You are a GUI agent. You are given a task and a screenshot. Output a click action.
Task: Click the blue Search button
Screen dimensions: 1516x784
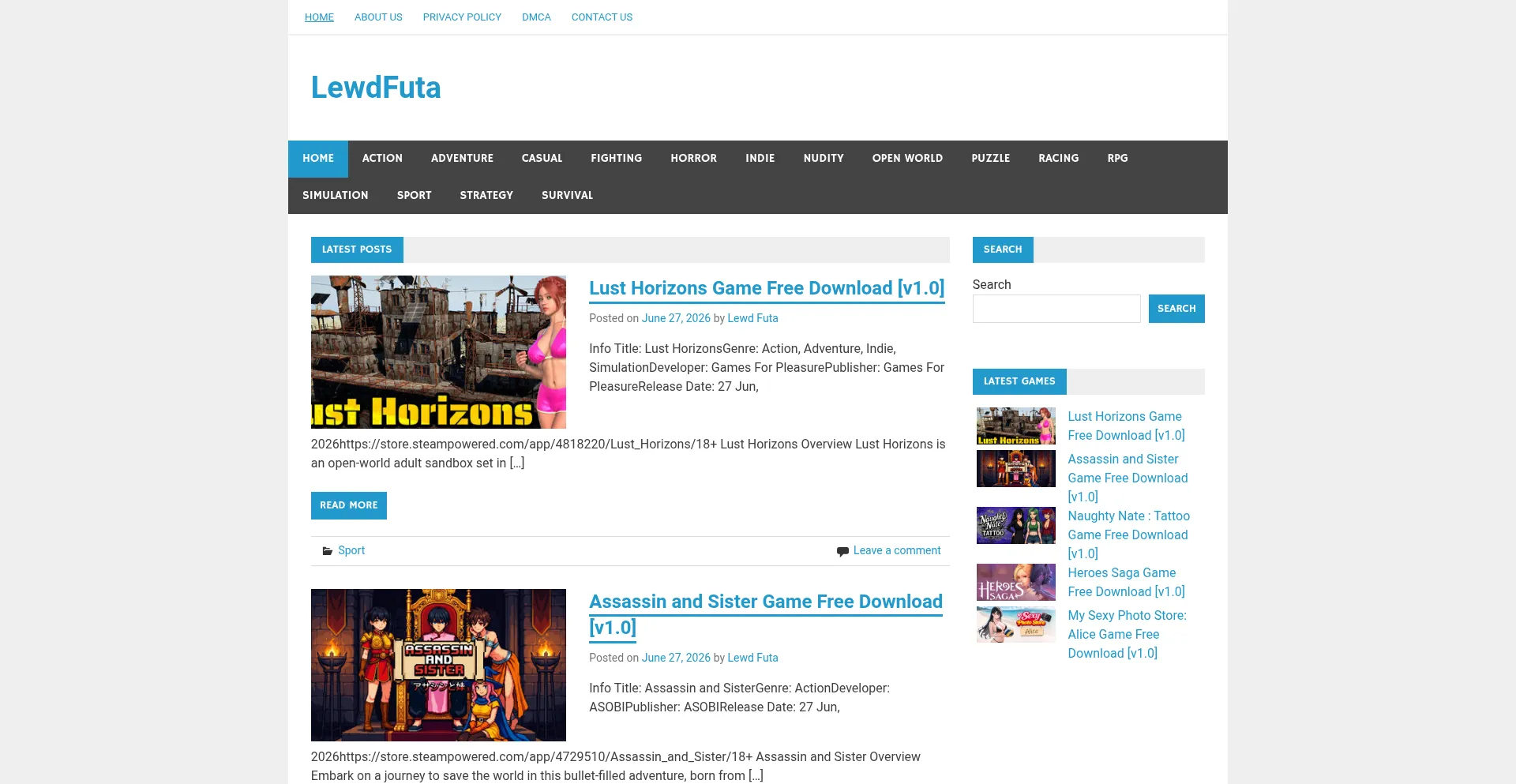click(1176, 309)
